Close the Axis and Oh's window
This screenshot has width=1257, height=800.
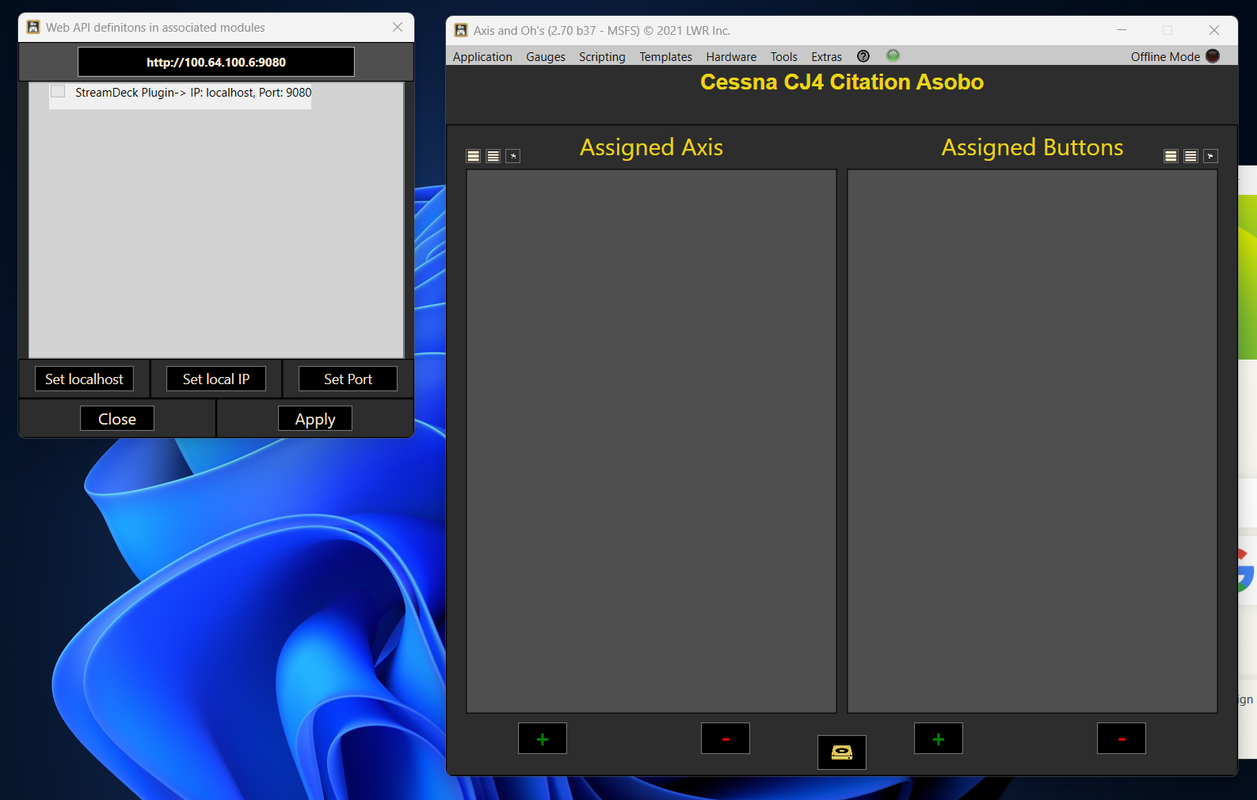pos(1214,30)
